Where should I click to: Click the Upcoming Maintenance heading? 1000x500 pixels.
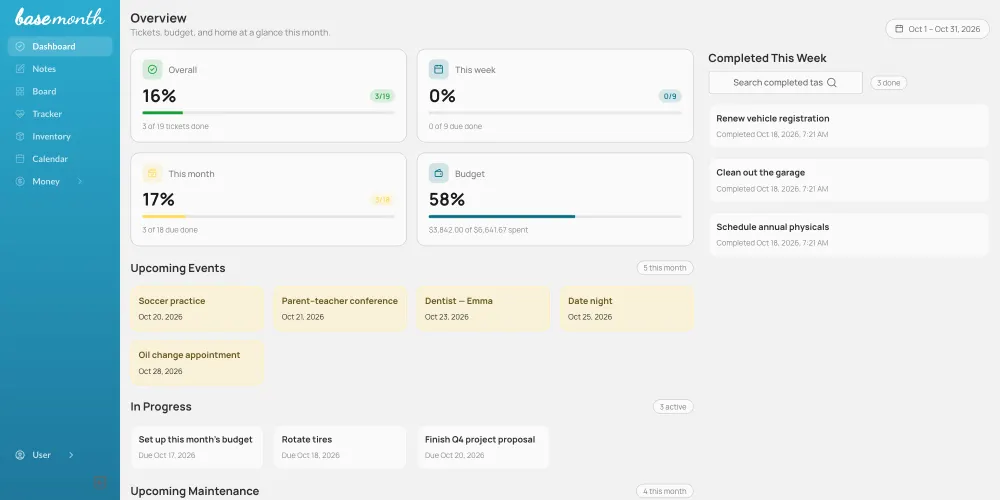pyautogui.click(x=195, y=491)
